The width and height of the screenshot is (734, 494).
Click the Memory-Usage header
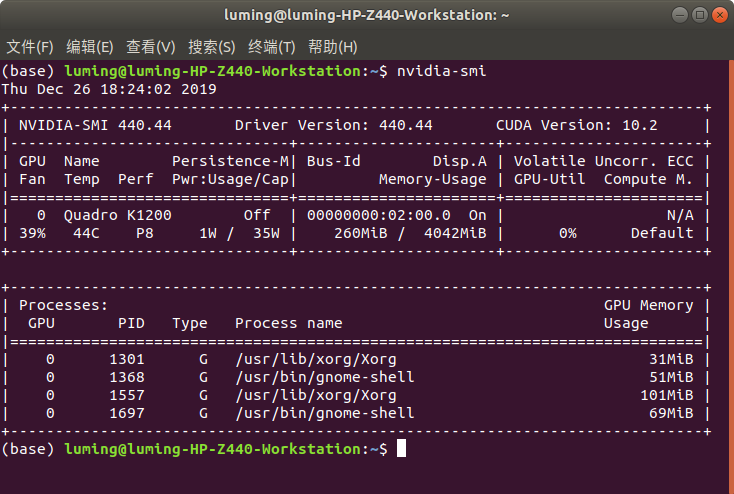coord(433,179)
